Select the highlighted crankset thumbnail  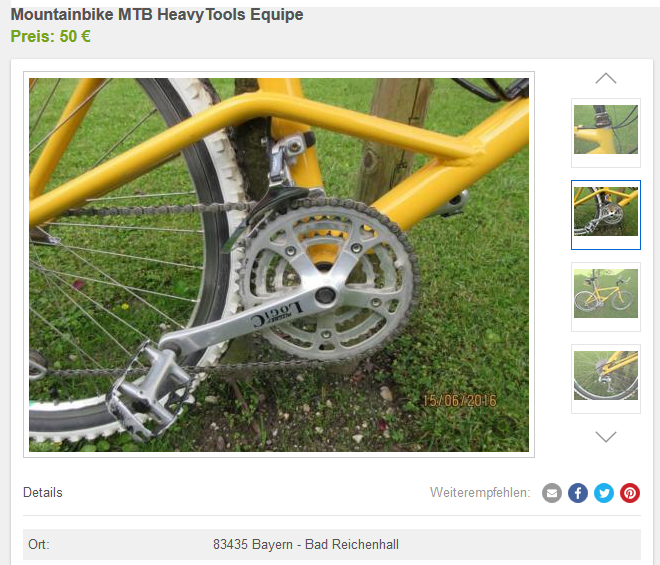pos(606,215)
